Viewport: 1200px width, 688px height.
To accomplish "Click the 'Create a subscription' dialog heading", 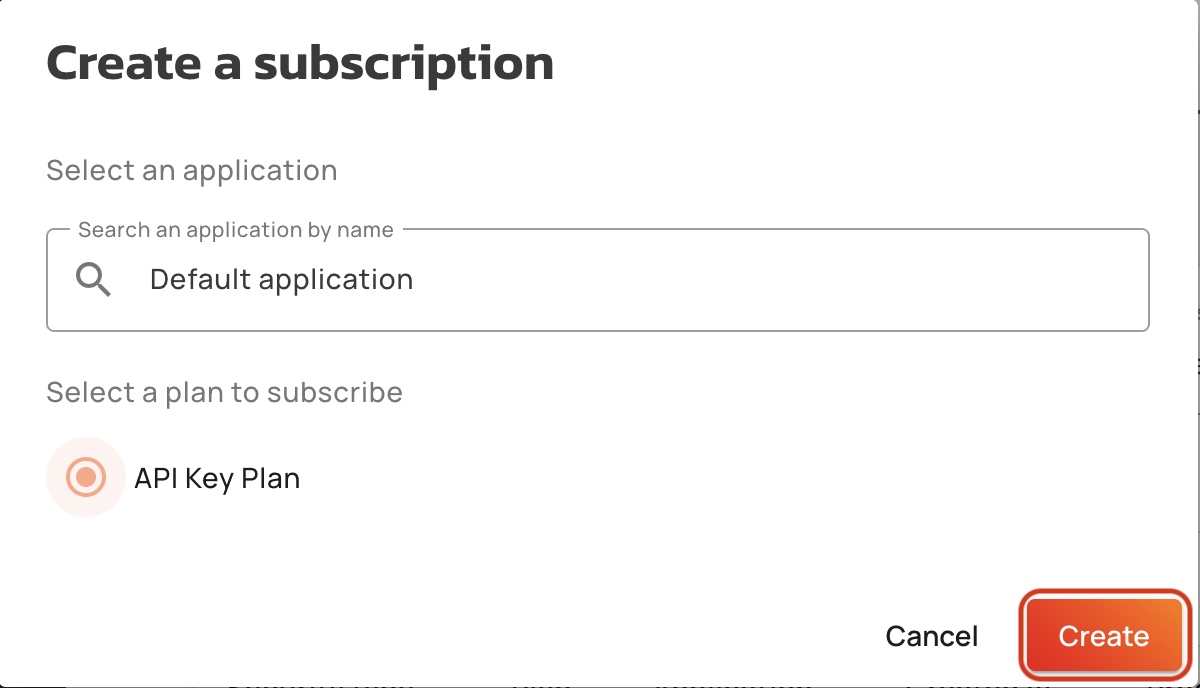I will pos(300,62).
